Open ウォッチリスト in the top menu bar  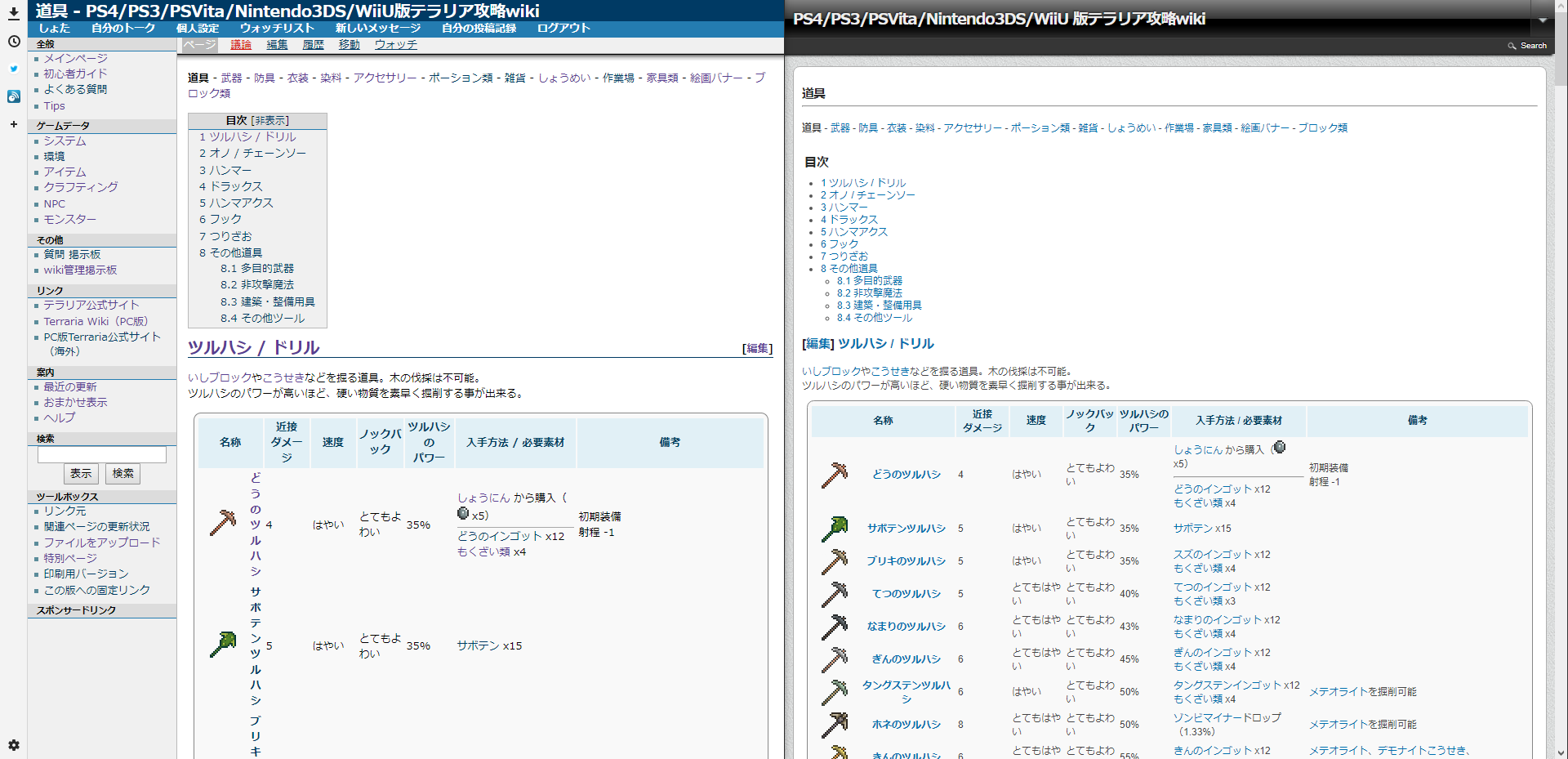(x=277, y=28)
